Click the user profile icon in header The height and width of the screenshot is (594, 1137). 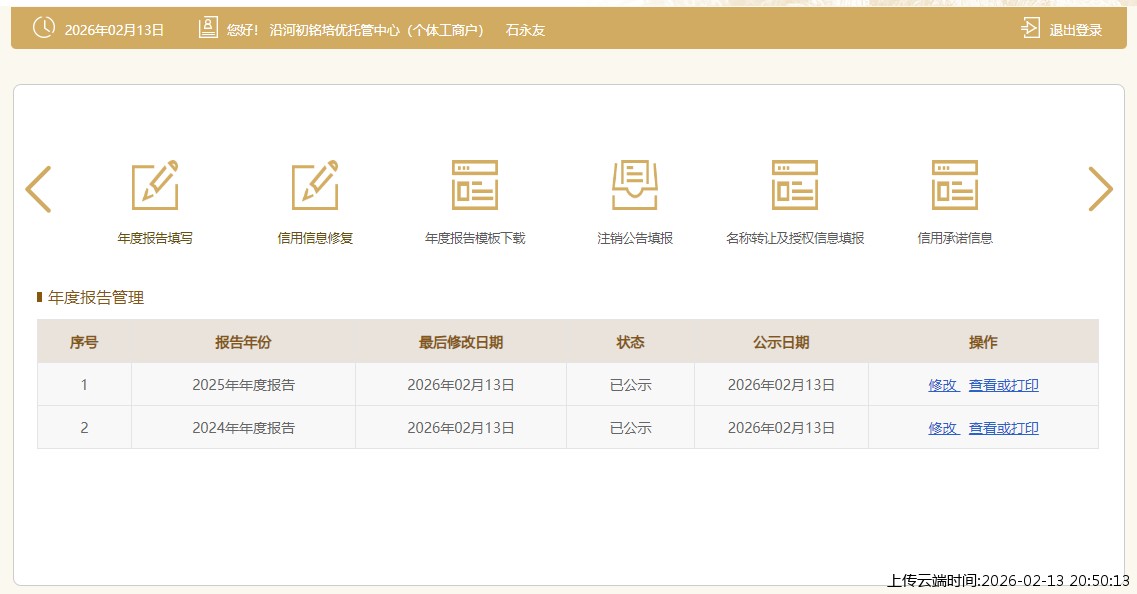point(208,28)
